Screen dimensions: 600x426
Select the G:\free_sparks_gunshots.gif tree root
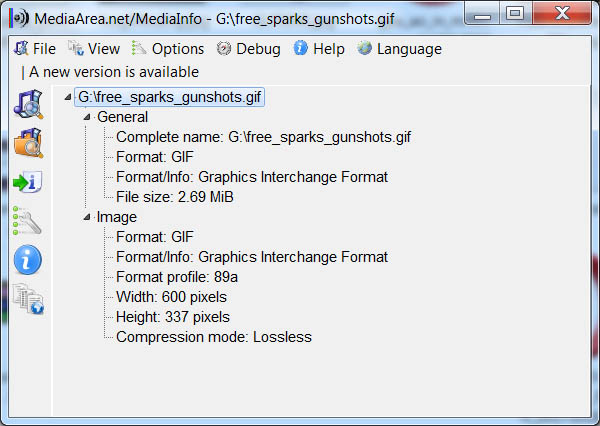pyautogui.click(x=170, y=97)
